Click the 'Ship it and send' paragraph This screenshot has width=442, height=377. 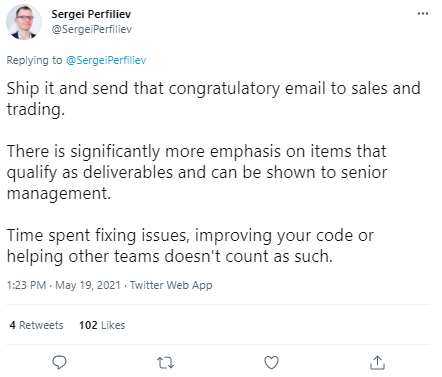214,99
